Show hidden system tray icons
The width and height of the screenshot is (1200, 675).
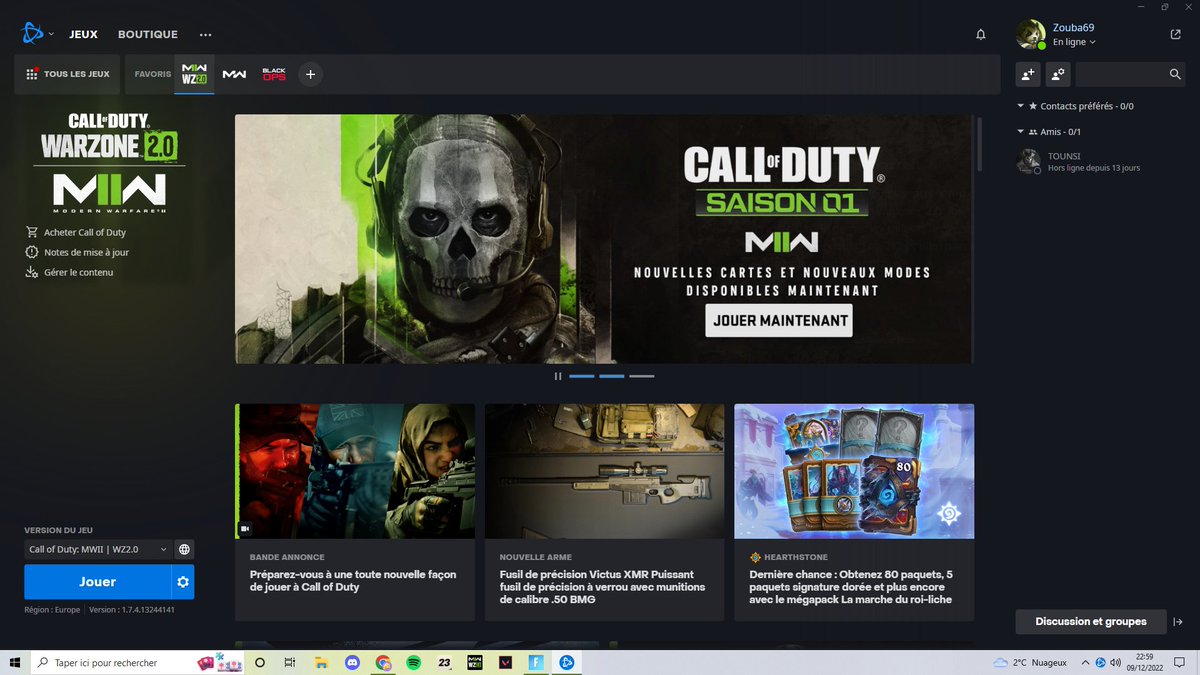click(x=1085, y=662)
